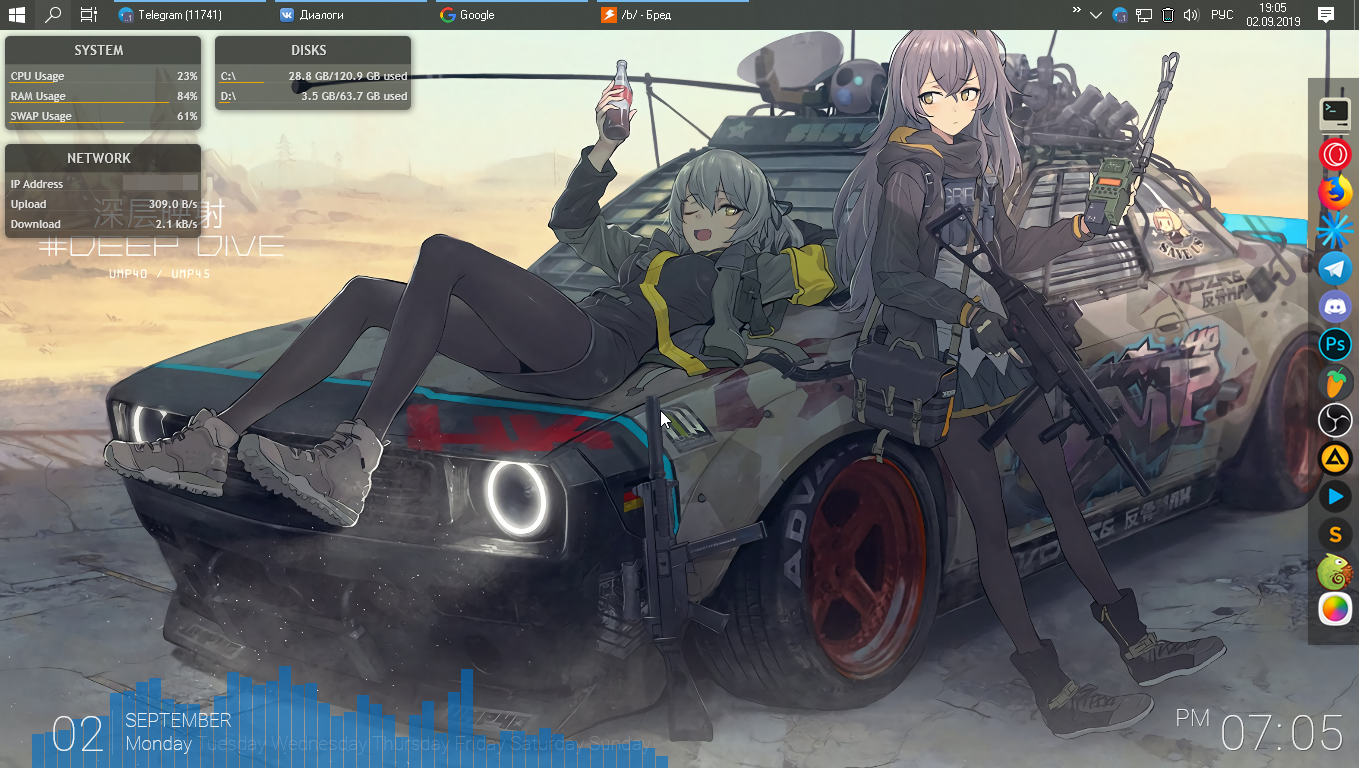Image resolution: width=1359 pixels, height=768 pixels.
Task: Click the C:\ disk usage row
Action: [x=313, y=77]
